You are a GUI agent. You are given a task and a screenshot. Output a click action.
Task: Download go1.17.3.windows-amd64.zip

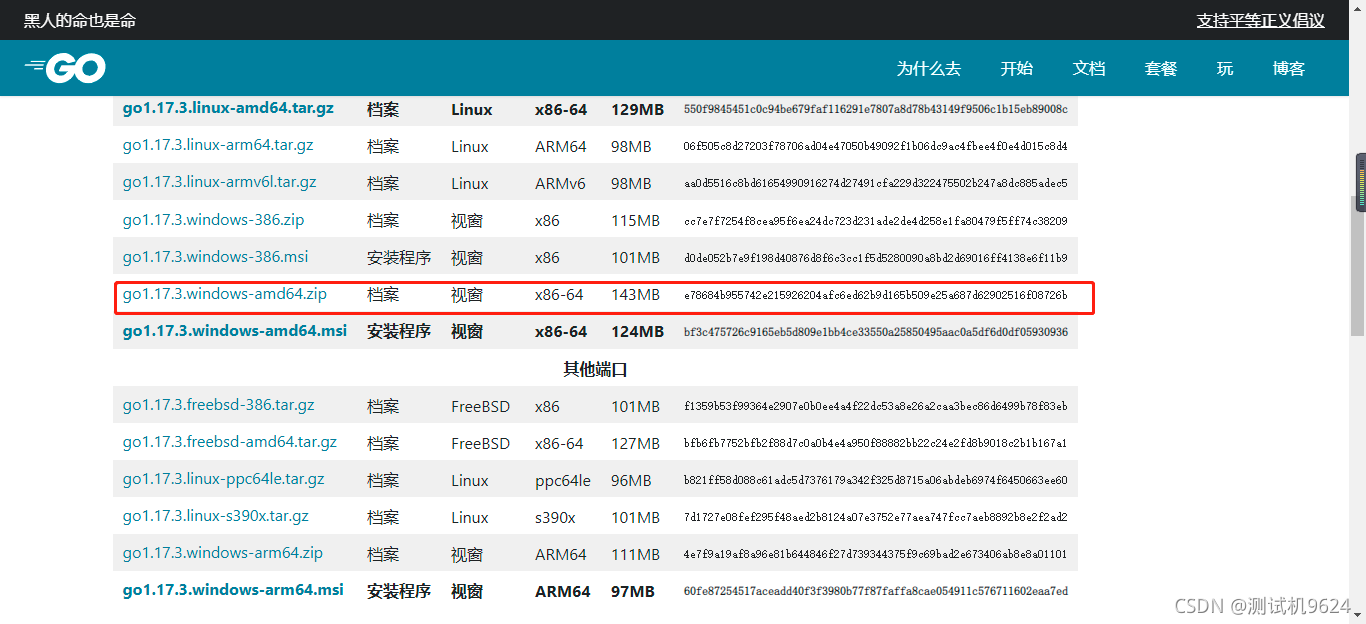pyautogui.click(x=224, y=294)
